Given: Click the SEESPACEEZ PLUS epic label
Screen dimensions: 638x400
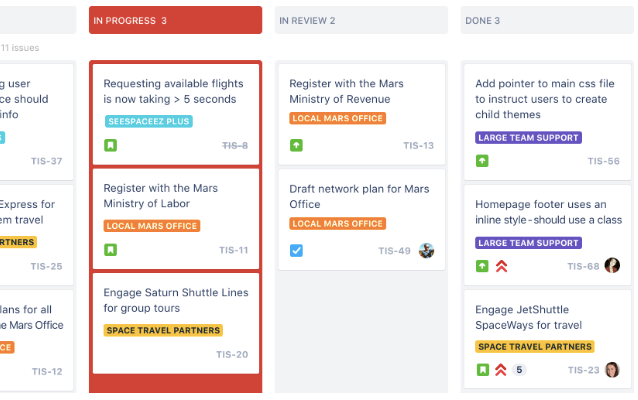Looking at the screenshot, I should tap(149, 121).
